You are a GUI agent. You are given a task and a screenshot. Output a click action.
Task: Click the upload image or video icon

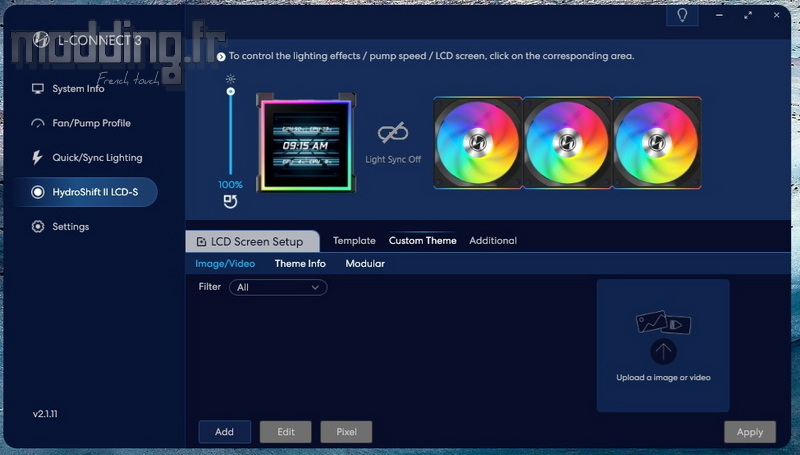pos(663,350)
